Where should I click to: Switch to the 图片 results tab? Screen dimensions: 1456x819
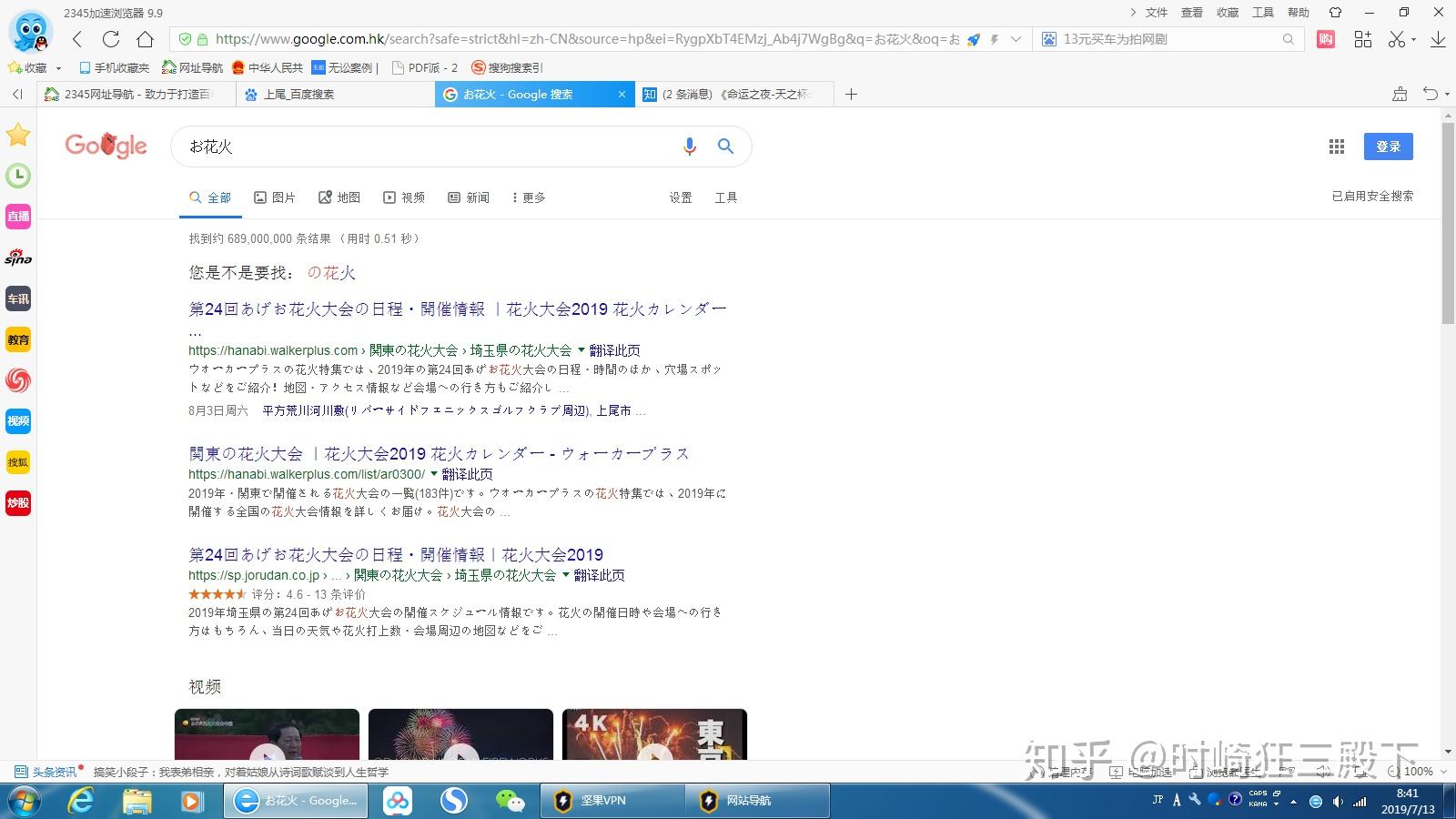point(275,197)
